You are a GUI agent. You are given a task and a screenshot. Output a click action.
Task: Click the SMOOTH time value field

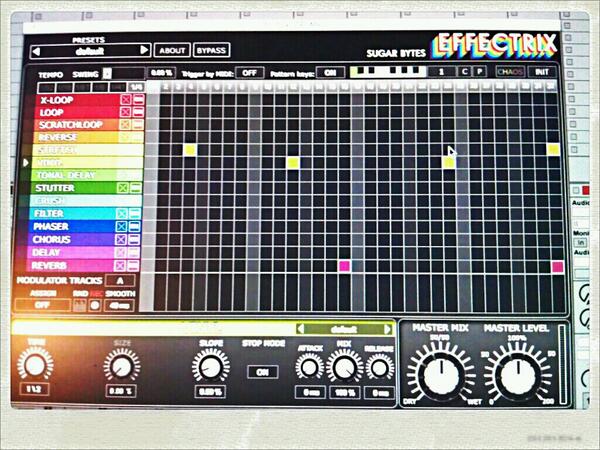coord(119,305)
